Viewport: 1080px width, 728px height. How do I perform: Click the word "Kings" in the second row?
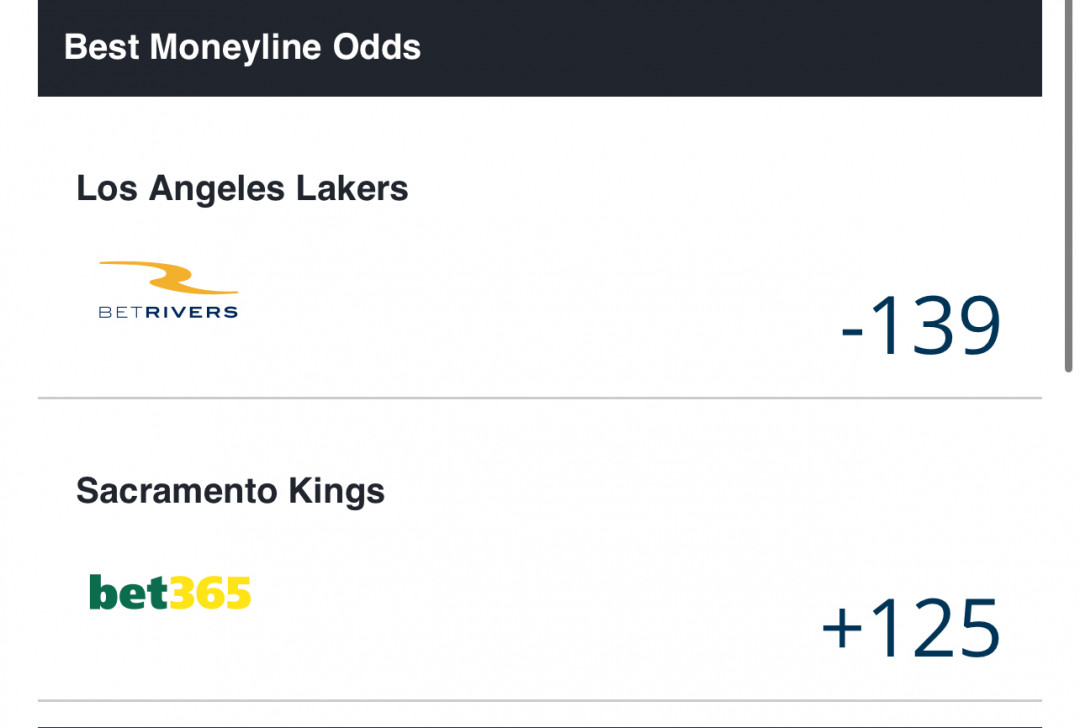tap(337, 491)
